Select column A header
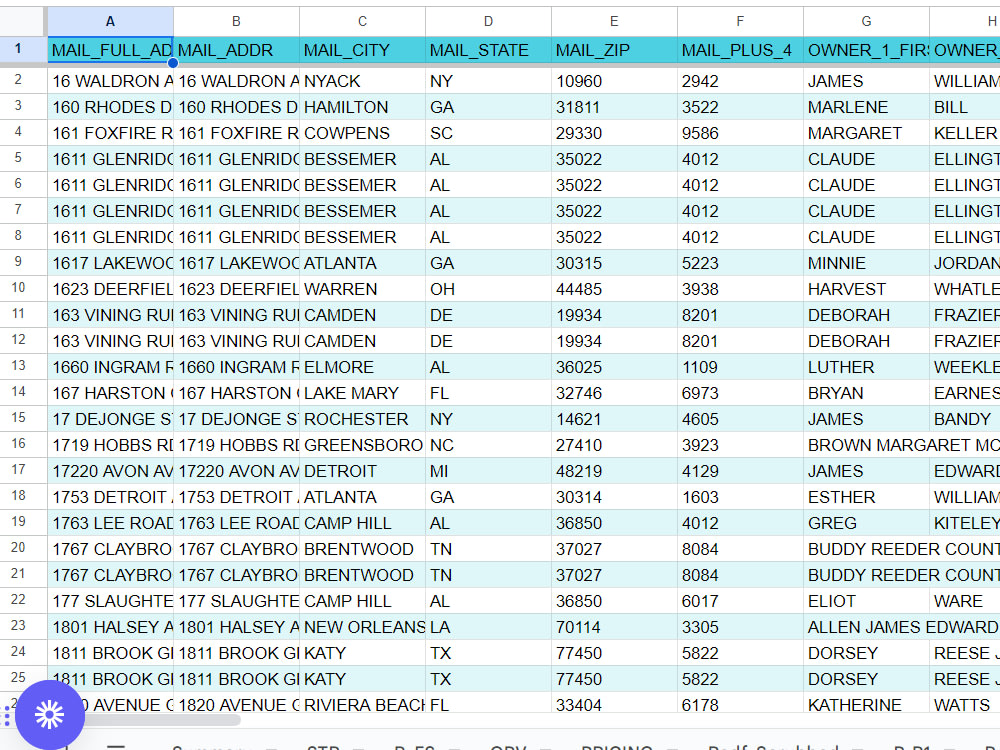This screenshot has width=1000, height=750. tap(110, 22)
